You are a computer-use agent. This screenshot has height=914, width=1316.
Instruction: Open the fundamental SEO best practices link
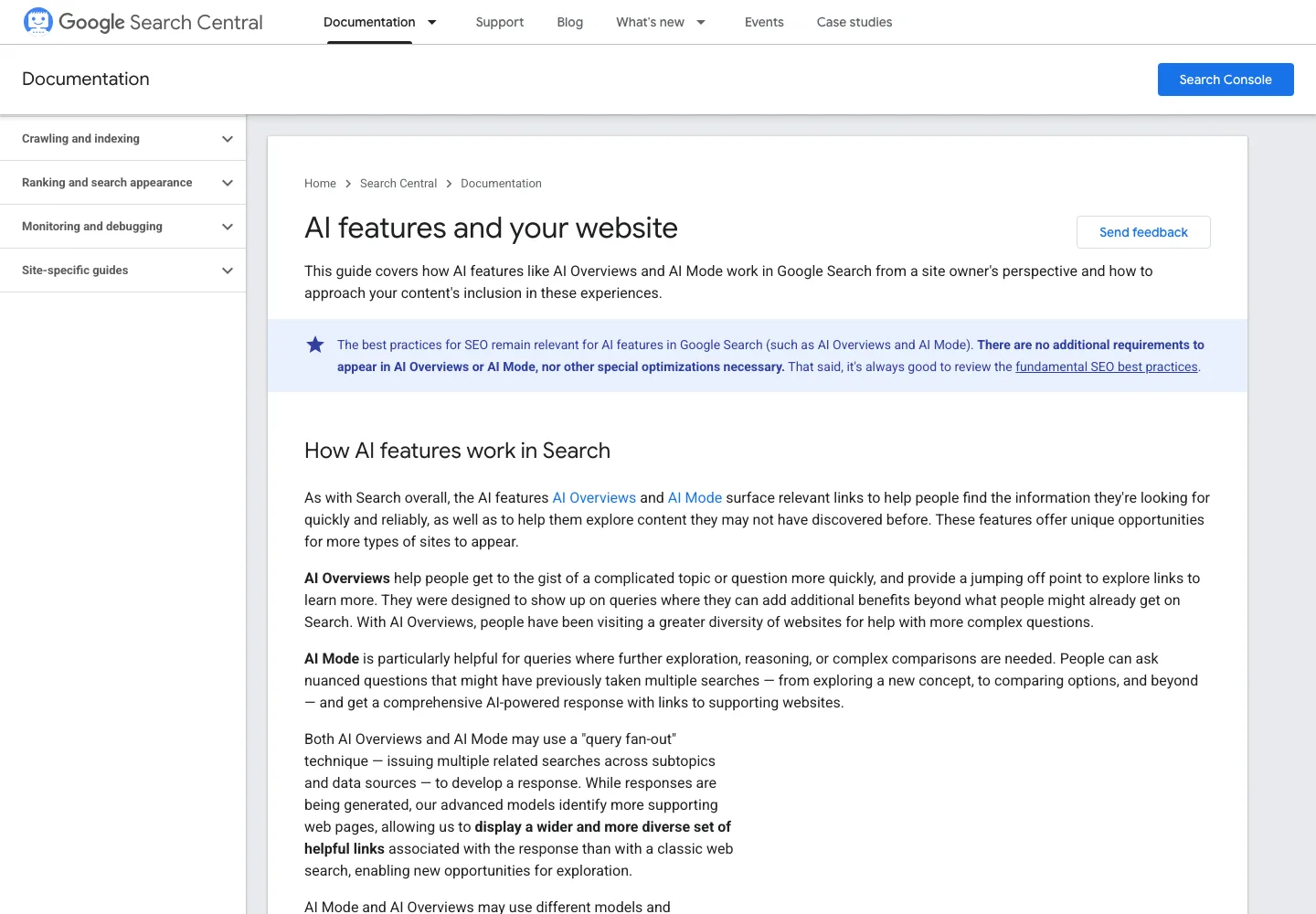1107,367
